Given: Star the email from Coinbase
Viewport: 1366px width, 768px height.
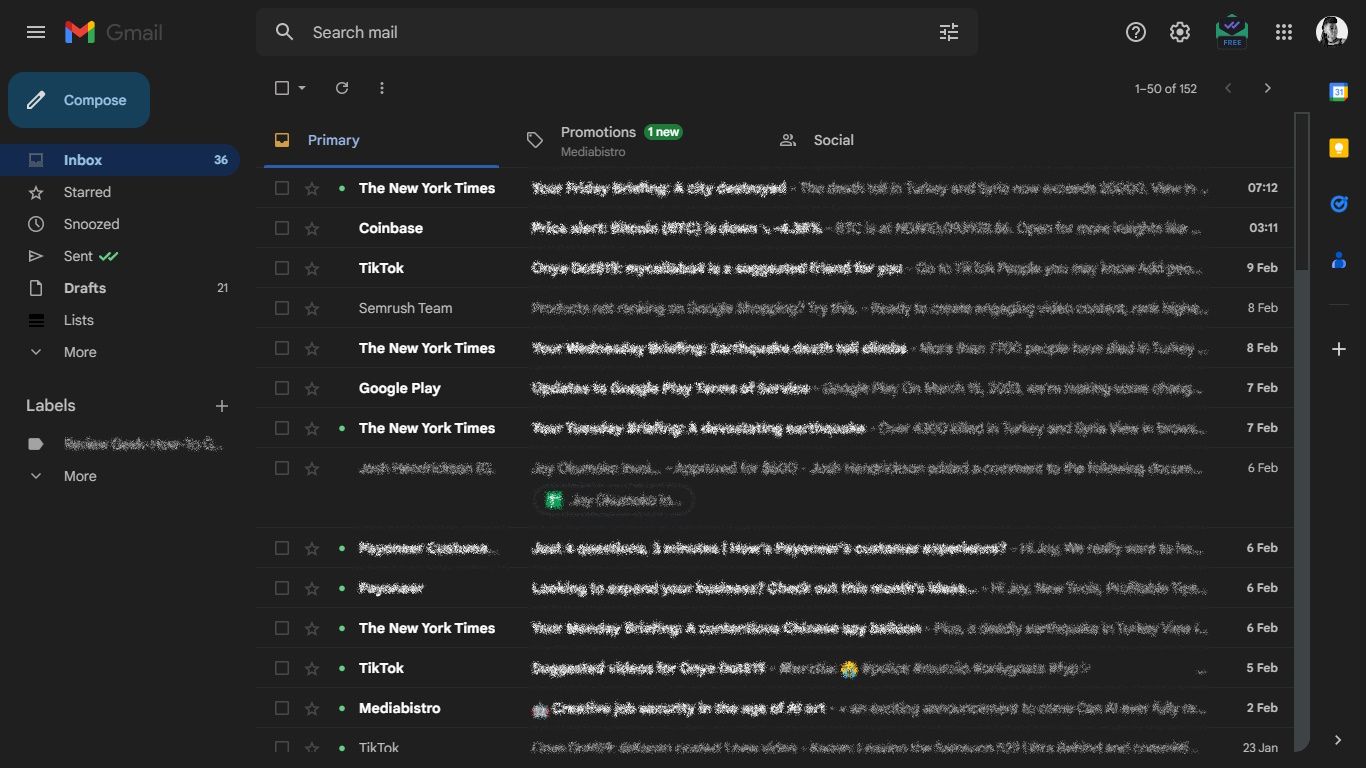Looking at the screenshot, I should (313, 227).
